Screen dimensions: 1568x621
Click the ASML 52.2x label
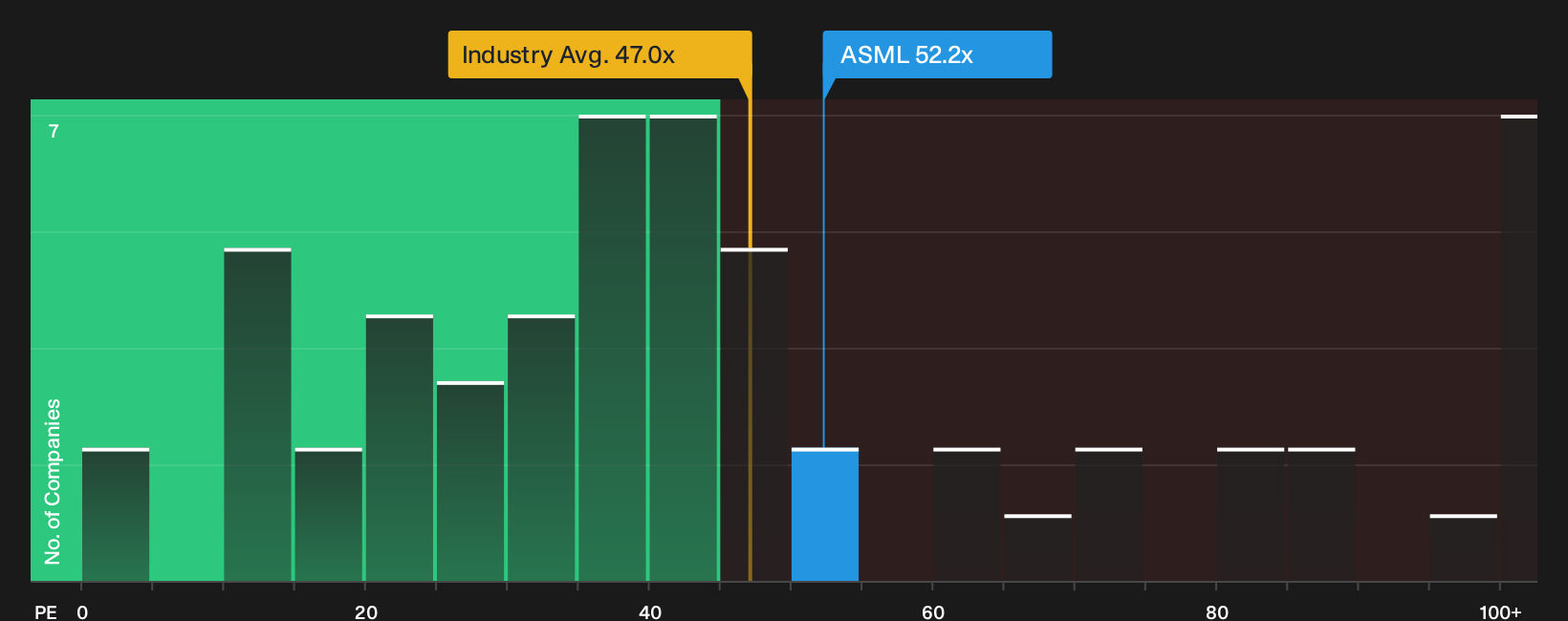coord(937,54)
